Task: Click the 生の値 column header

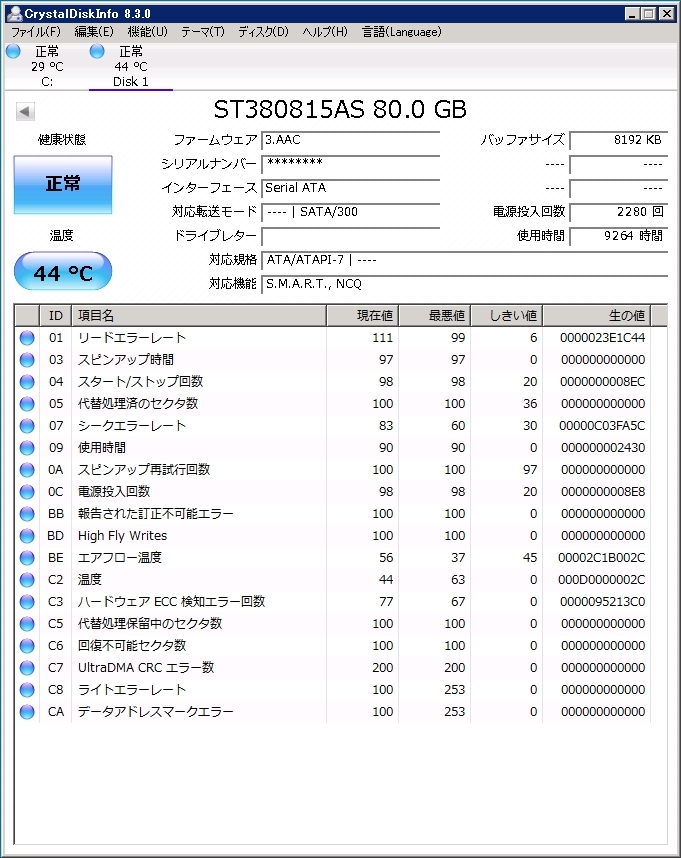Action: tap(597, 316)
